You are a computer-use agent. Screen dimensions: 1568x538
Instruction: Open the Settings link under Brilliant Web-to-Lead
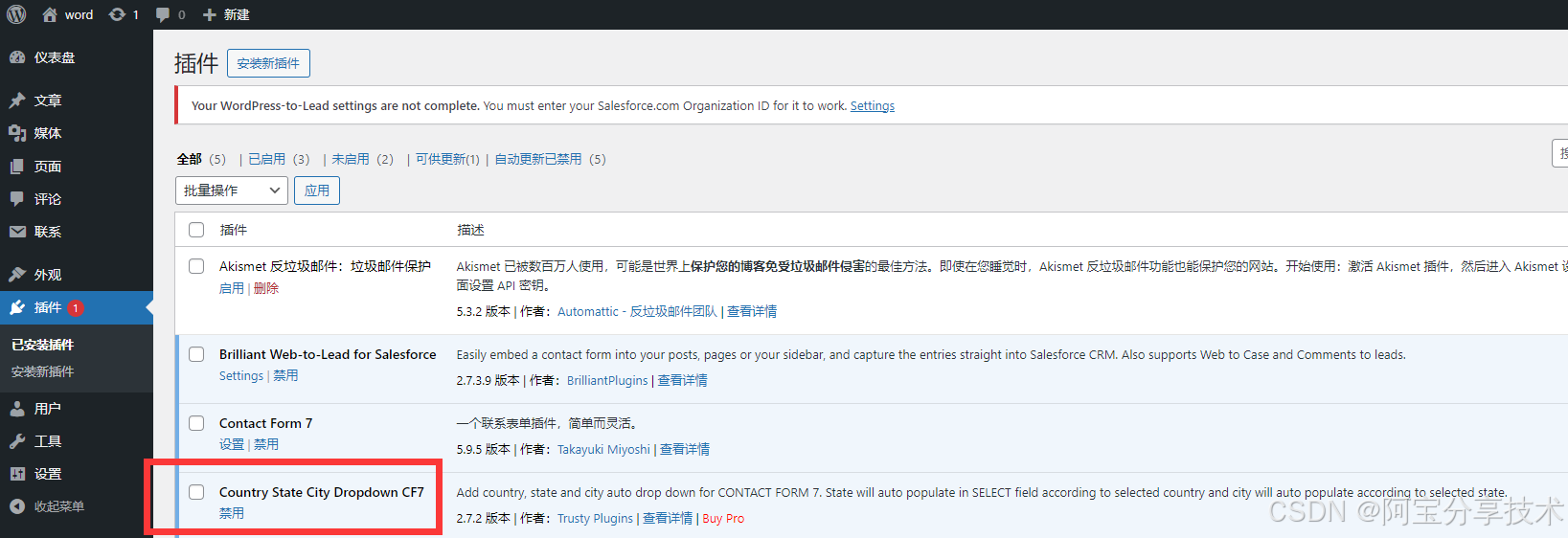coord(241,376)
